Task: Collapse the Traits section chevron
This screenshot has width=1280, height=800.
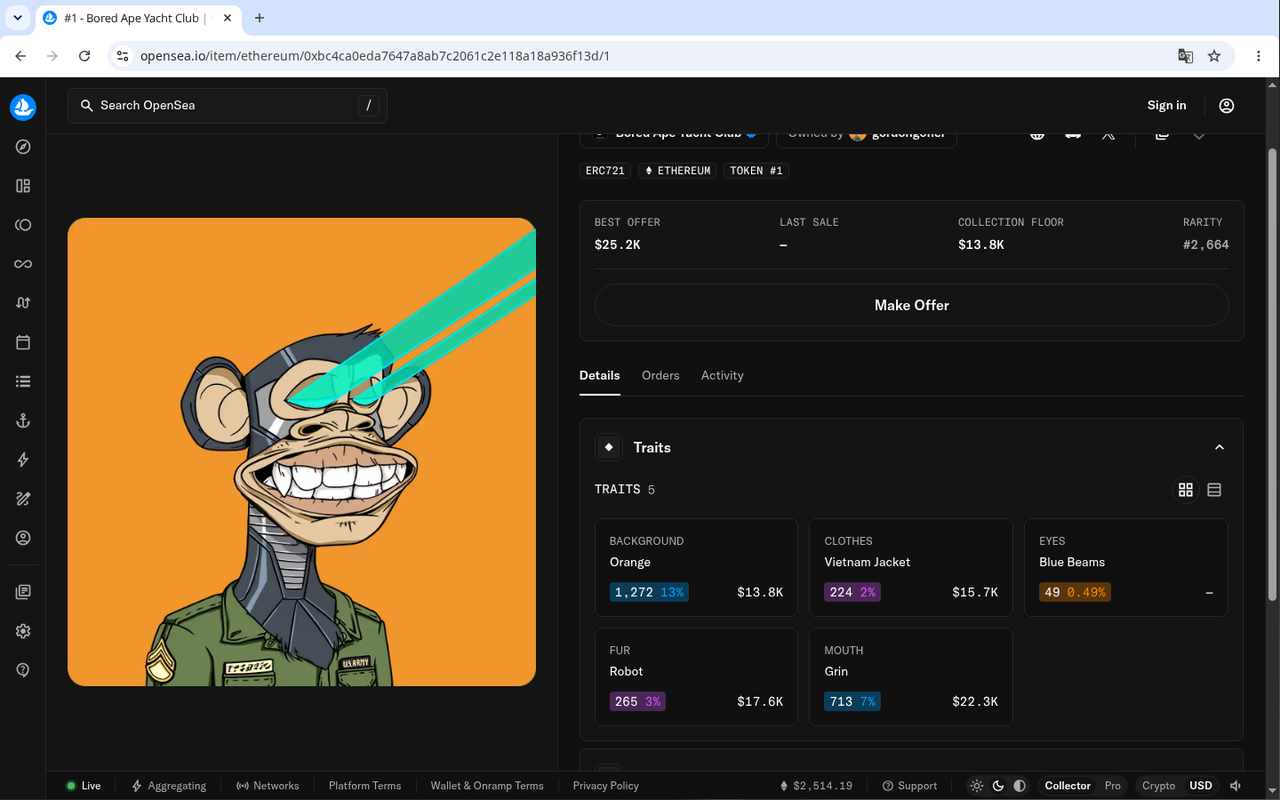Action: coord(1219,447)
